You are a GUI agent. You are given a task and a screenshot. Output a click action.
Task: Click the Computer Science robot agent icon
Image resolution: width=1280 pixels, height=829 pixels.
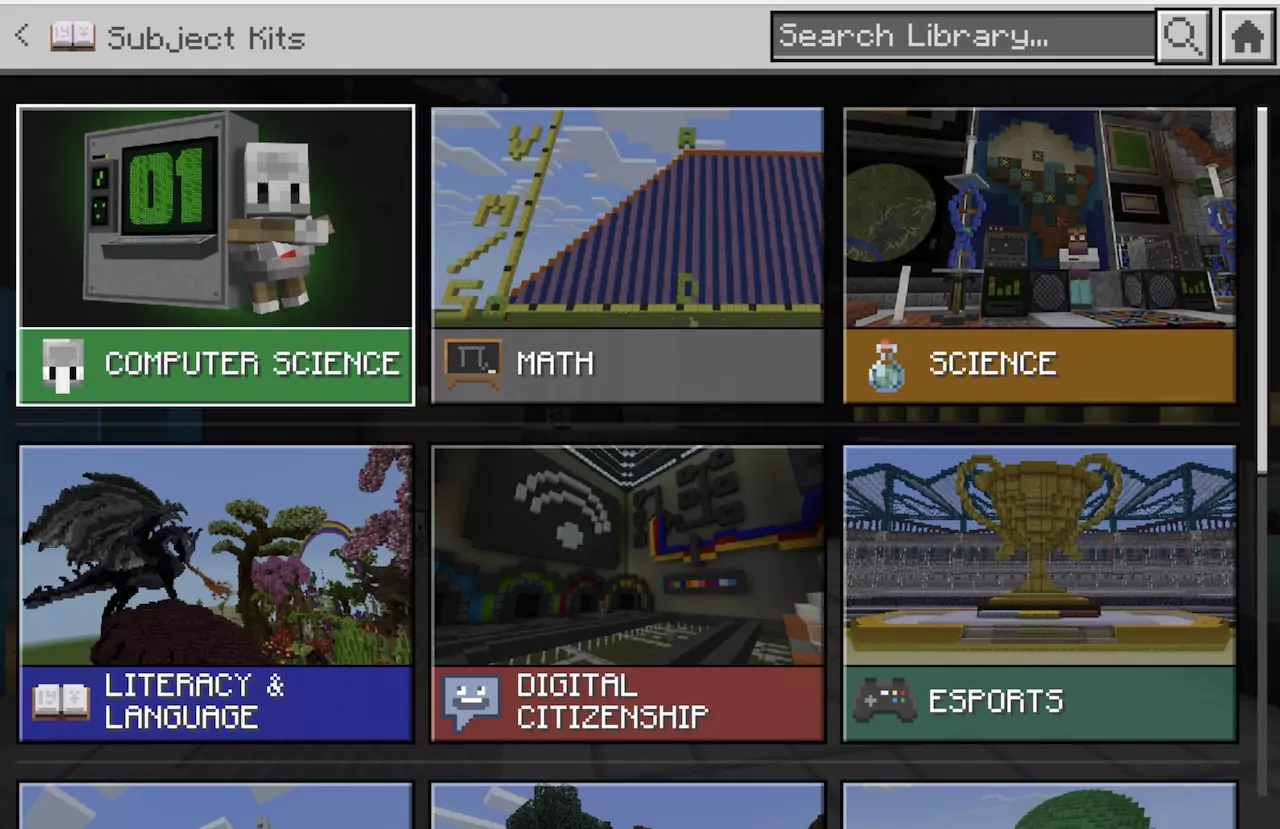(63, 364)
